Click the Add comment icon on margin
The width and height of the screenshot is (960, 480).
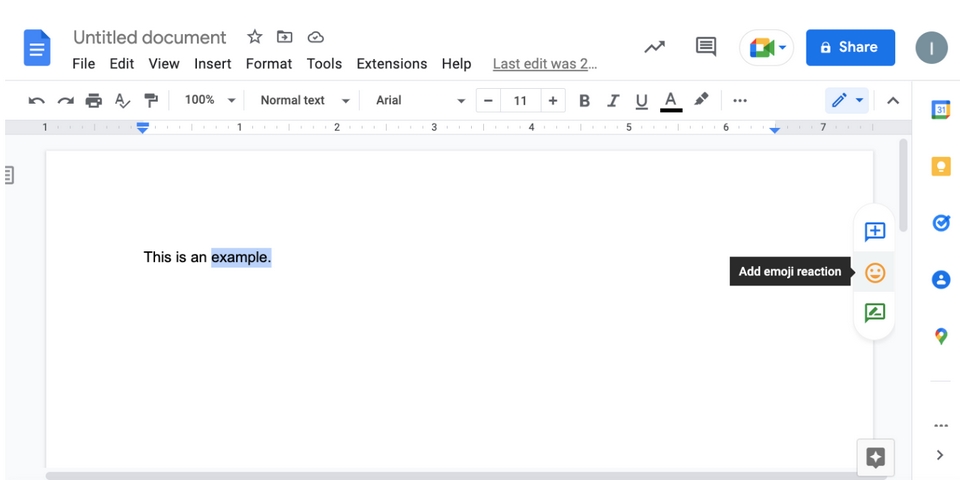875,232
